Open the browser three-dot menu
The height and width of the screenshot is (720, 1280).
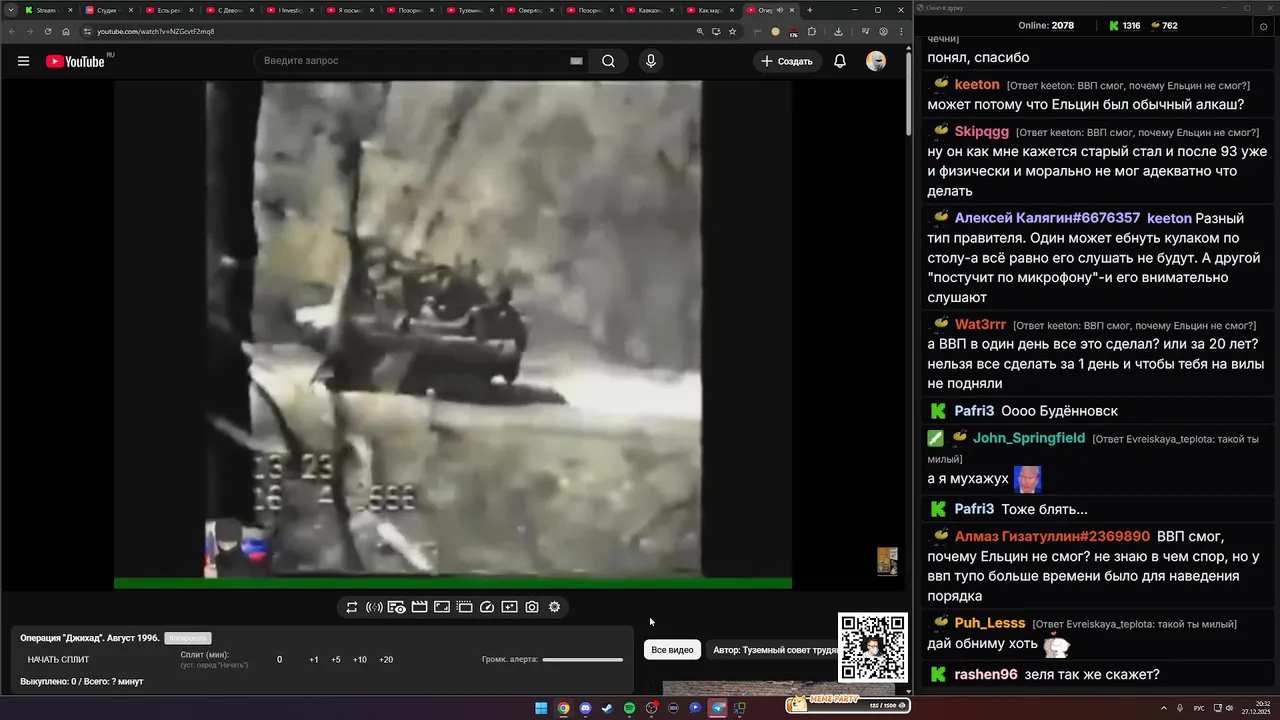click(900, 31)
